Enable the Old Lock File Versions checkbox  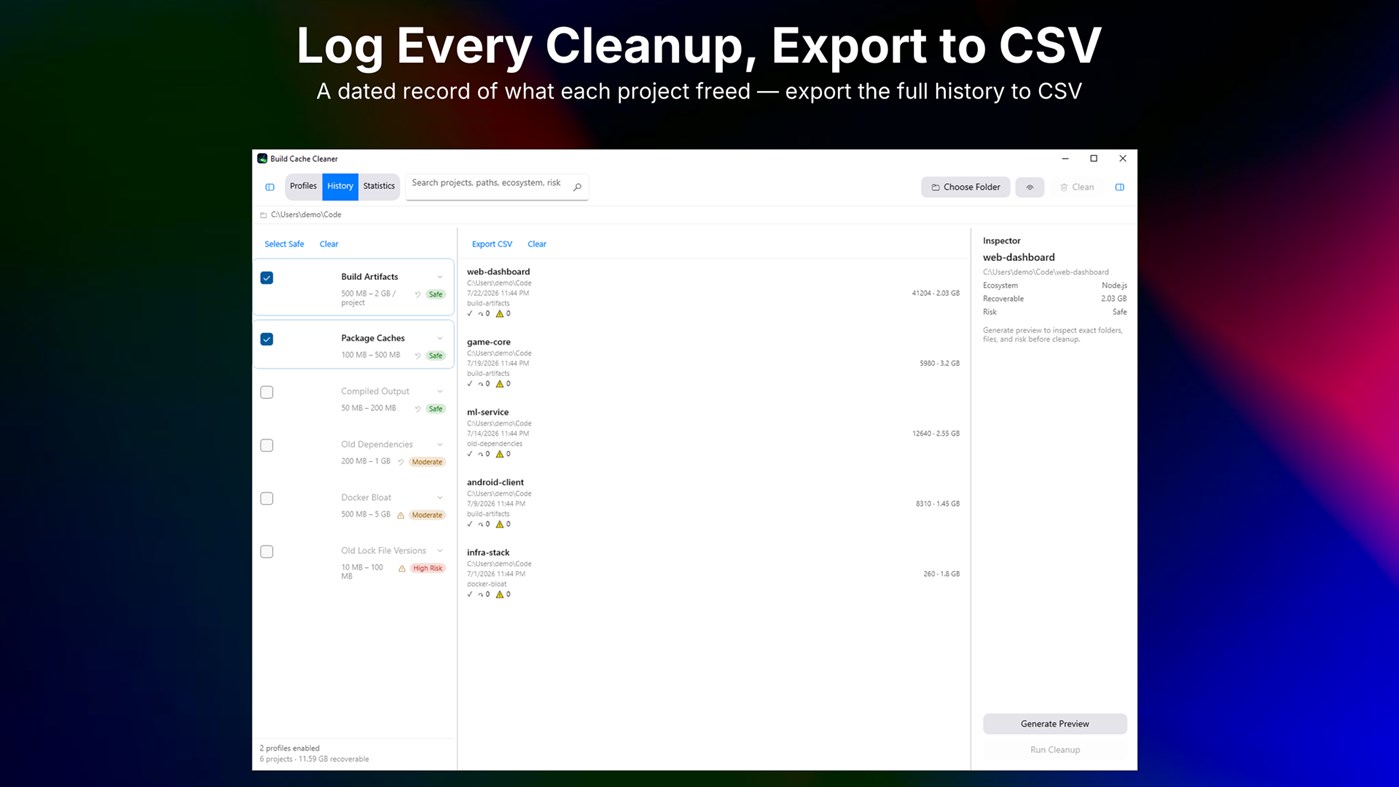[267, 551]
